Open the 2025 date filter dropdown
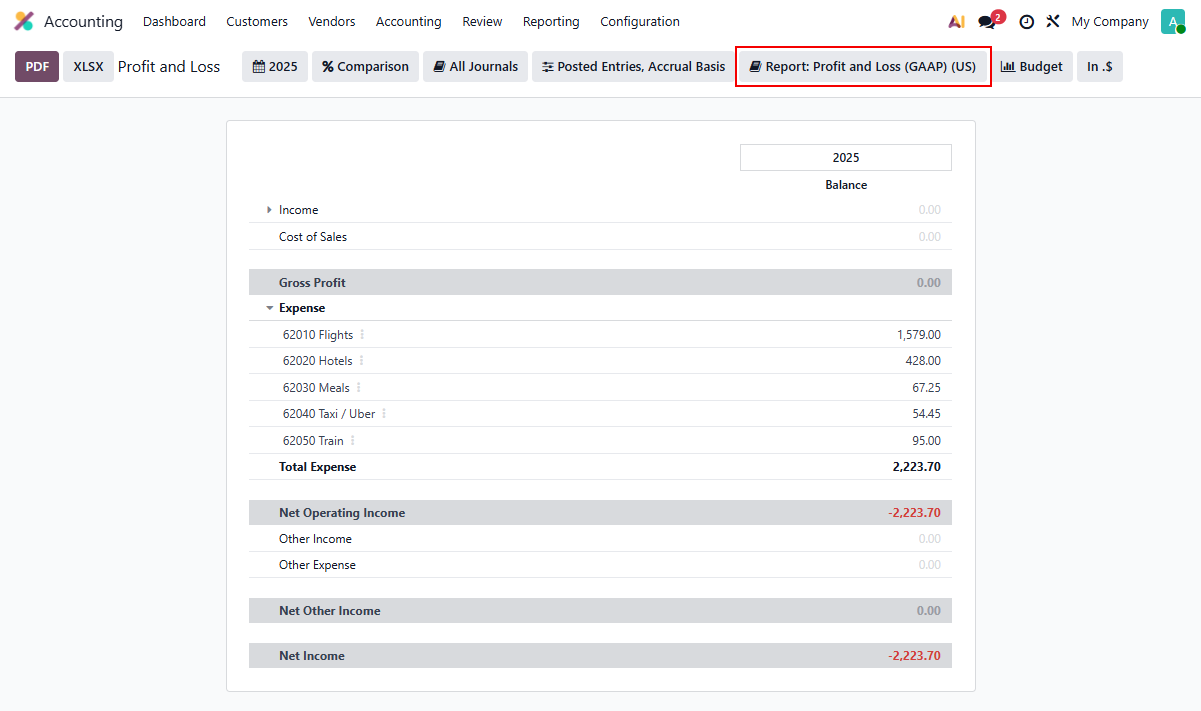This screenshot has width=1201, height=711. [x=275, y=67]
